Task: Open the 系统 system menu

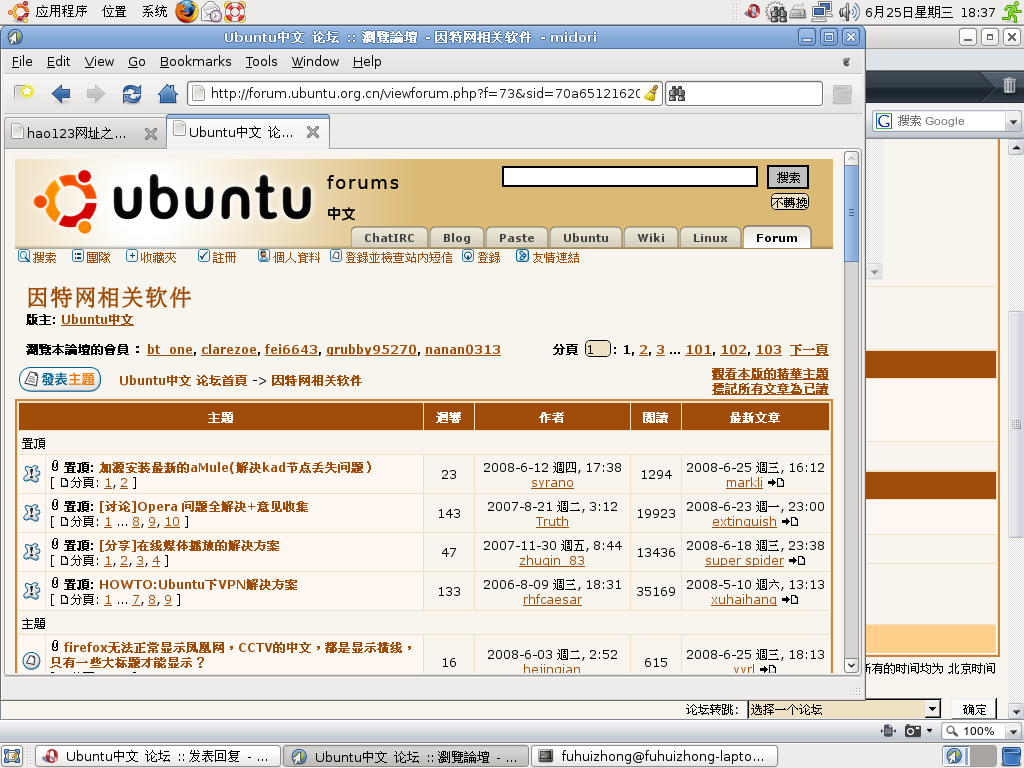Action: click(154, 11)
